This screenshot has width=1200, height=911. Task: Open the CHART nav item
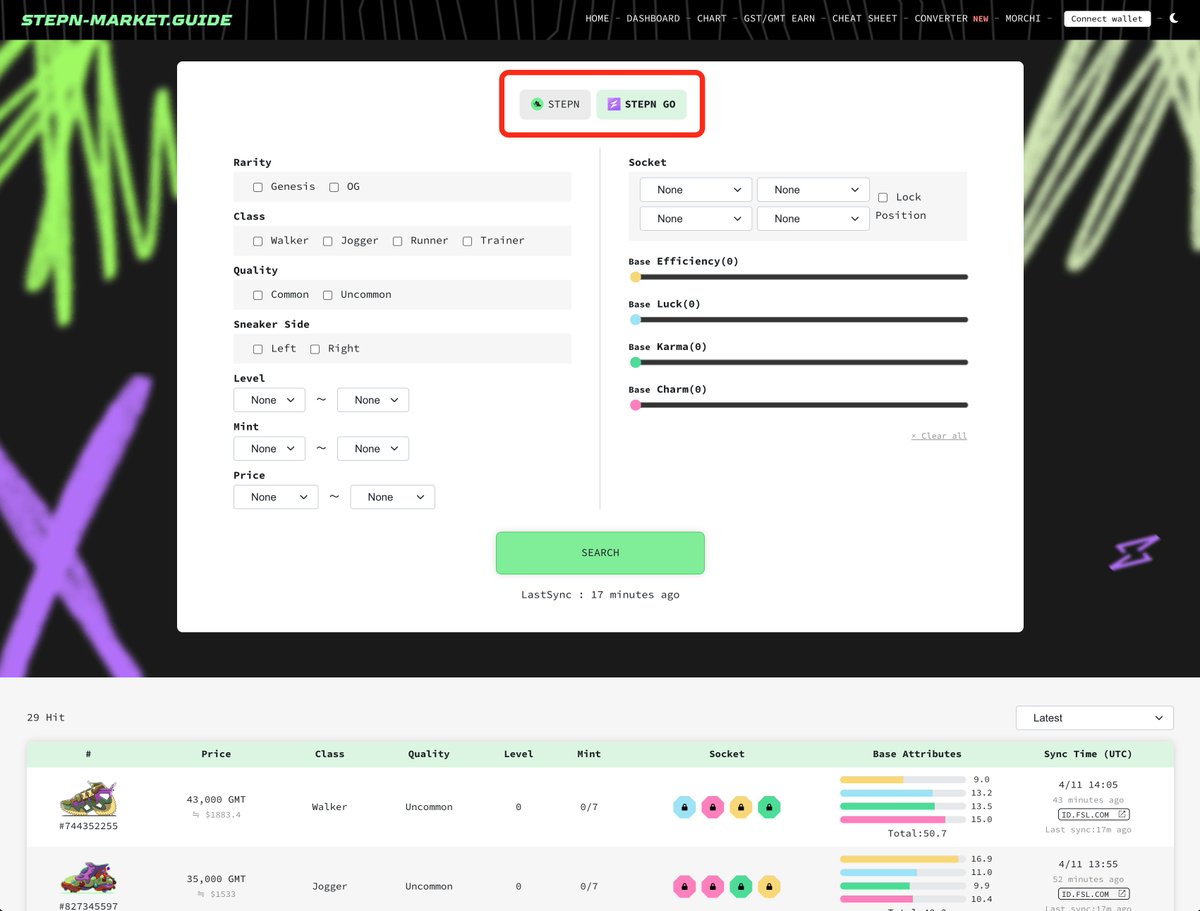[x=712, y=19]
